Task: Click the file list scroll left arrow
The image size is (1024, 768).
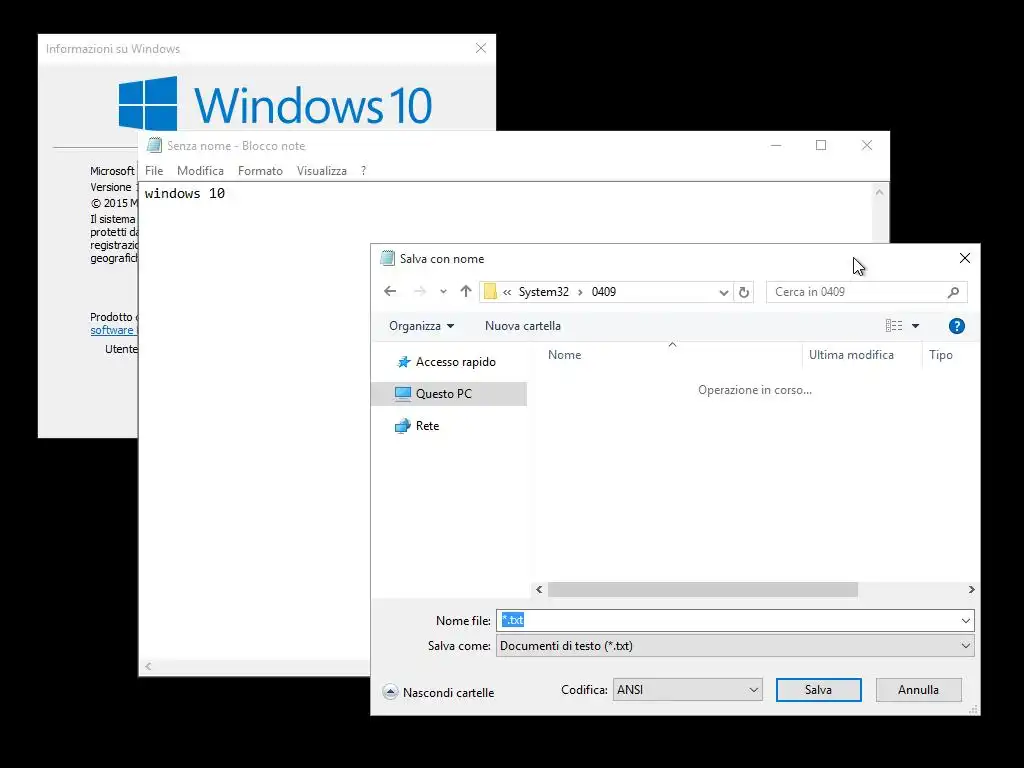Action: pos(539,590)
